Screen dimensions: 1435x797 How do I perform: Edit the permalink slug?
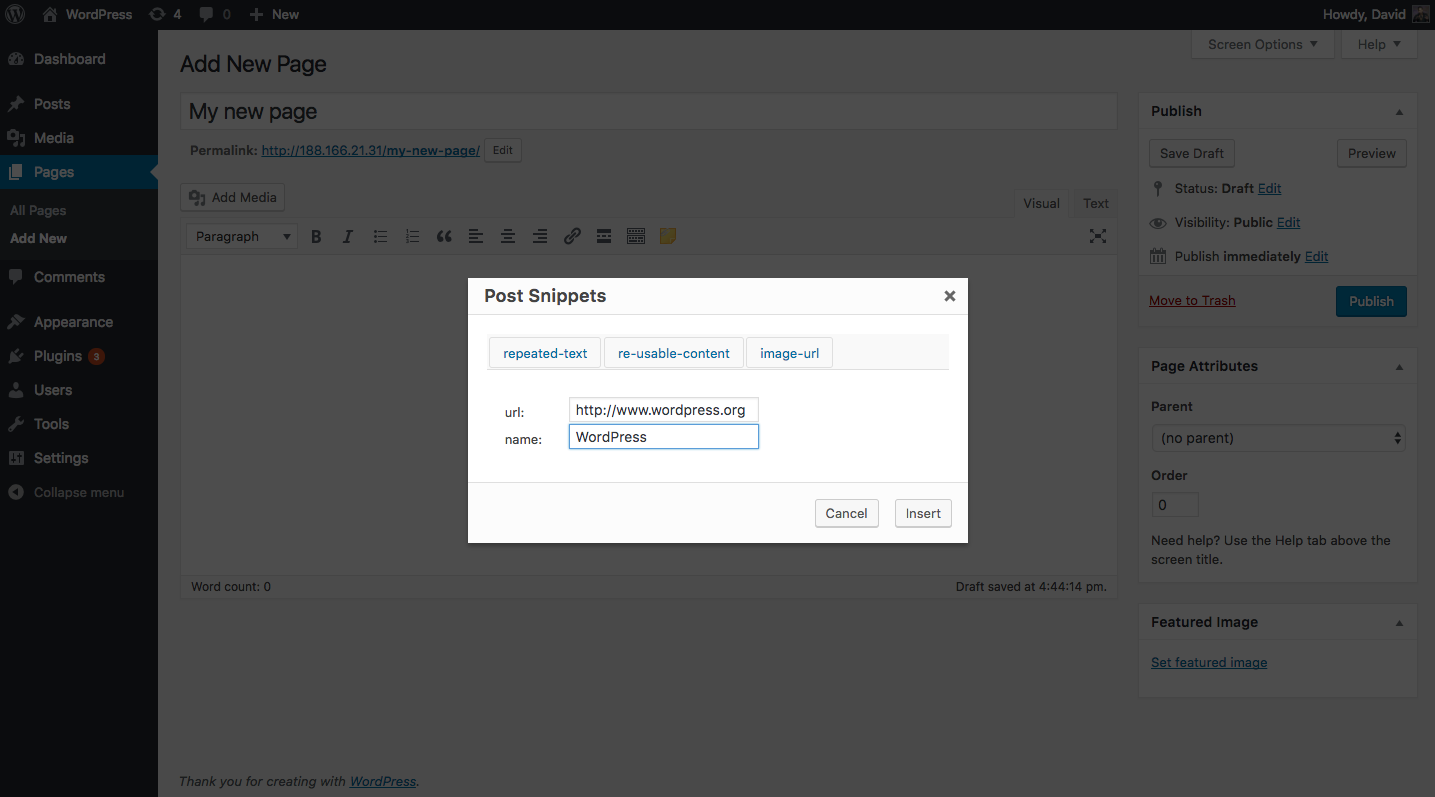[x=503, y=151]
